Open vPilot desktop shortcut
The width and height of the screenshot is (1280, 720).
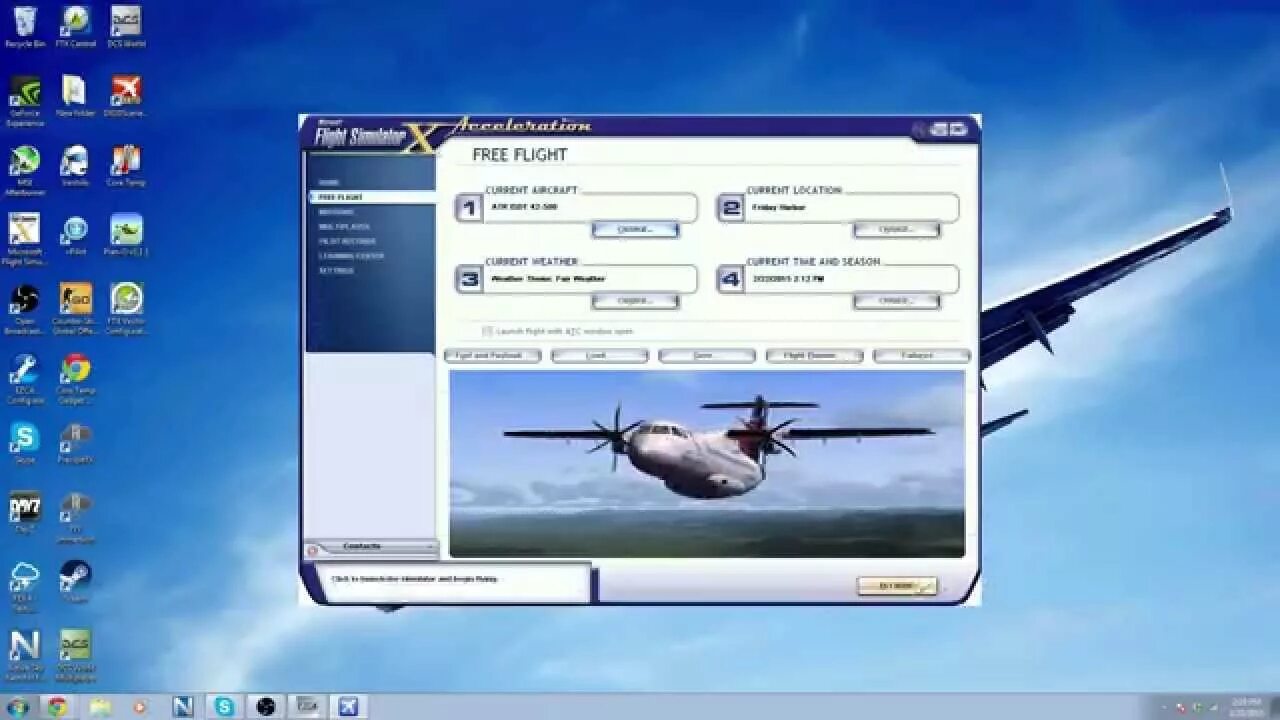tap(76, 235)
